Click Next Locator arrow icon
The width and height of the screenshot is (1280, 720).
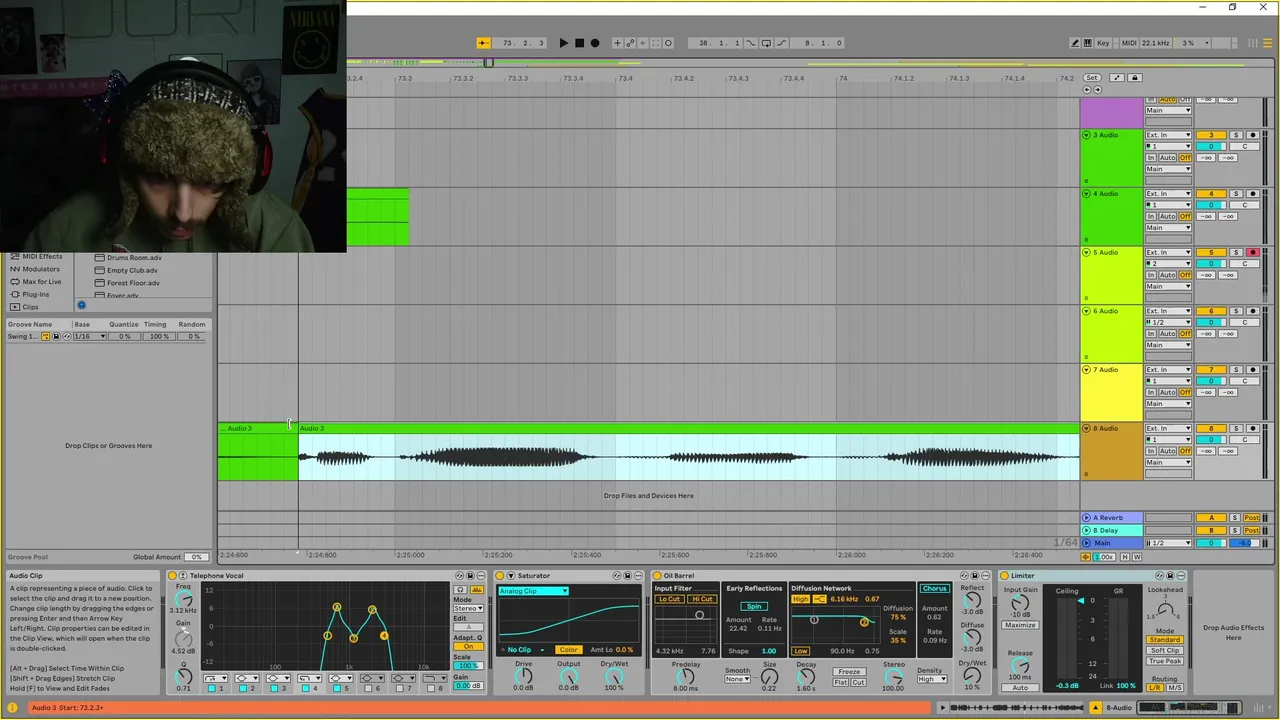(1097, 90)
